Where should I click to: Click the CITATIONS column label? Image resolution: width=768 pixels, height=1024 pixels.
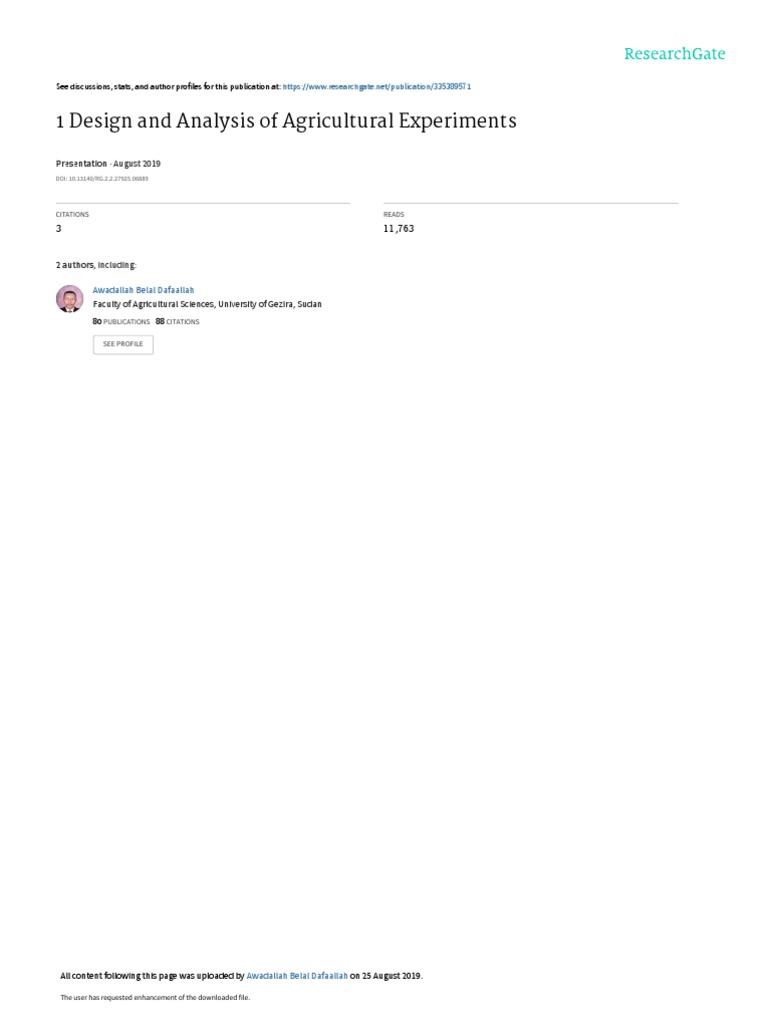72,214
